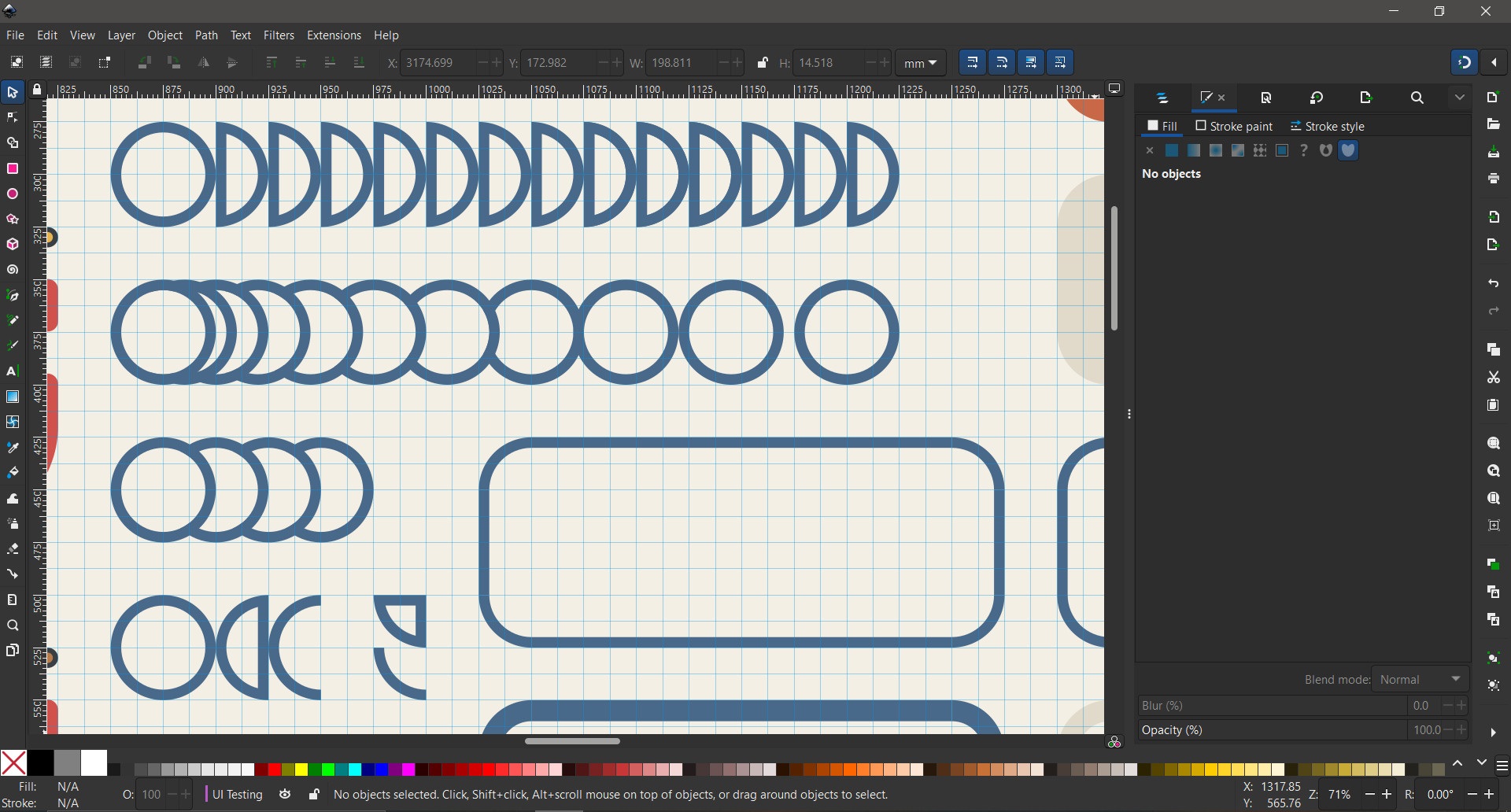This screenshot has height=812, width=1511.
Task: Click the Select All objects icon
Action: tap(17, 63)
